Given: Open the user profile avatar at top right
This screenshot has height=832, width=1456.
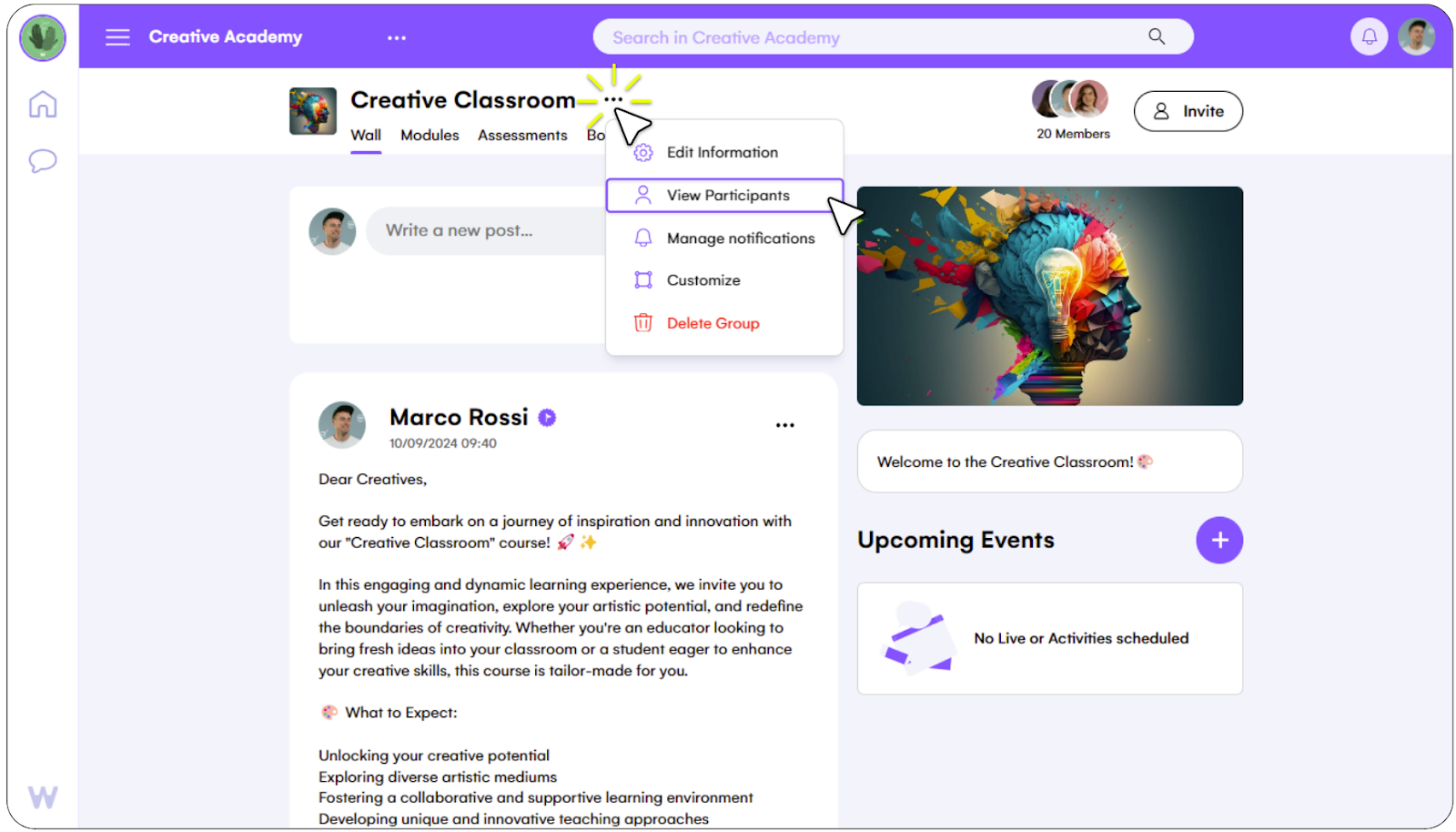Looking at the screenshot, I should [x=1417, y=37].
